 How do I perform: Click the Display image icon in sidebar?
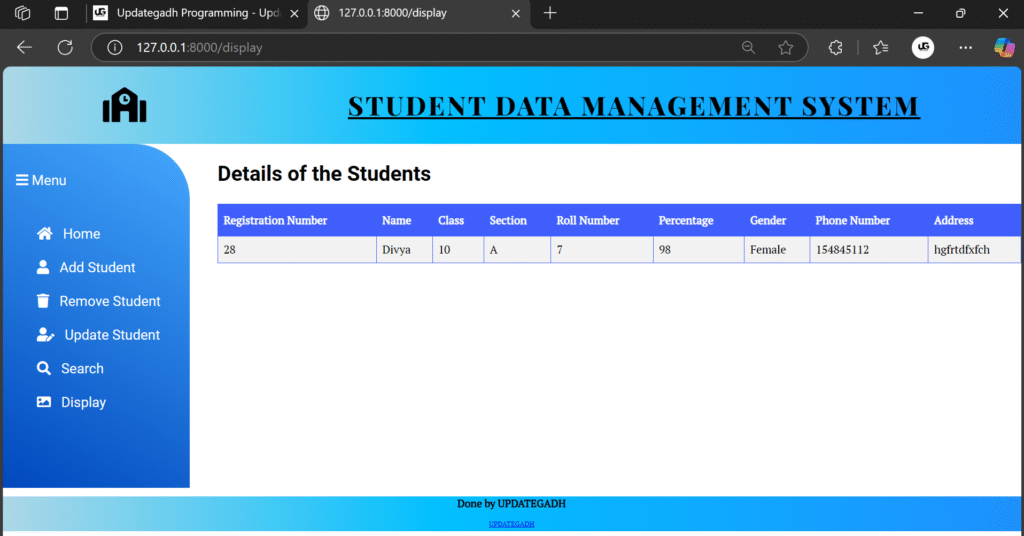click(44, 402)
